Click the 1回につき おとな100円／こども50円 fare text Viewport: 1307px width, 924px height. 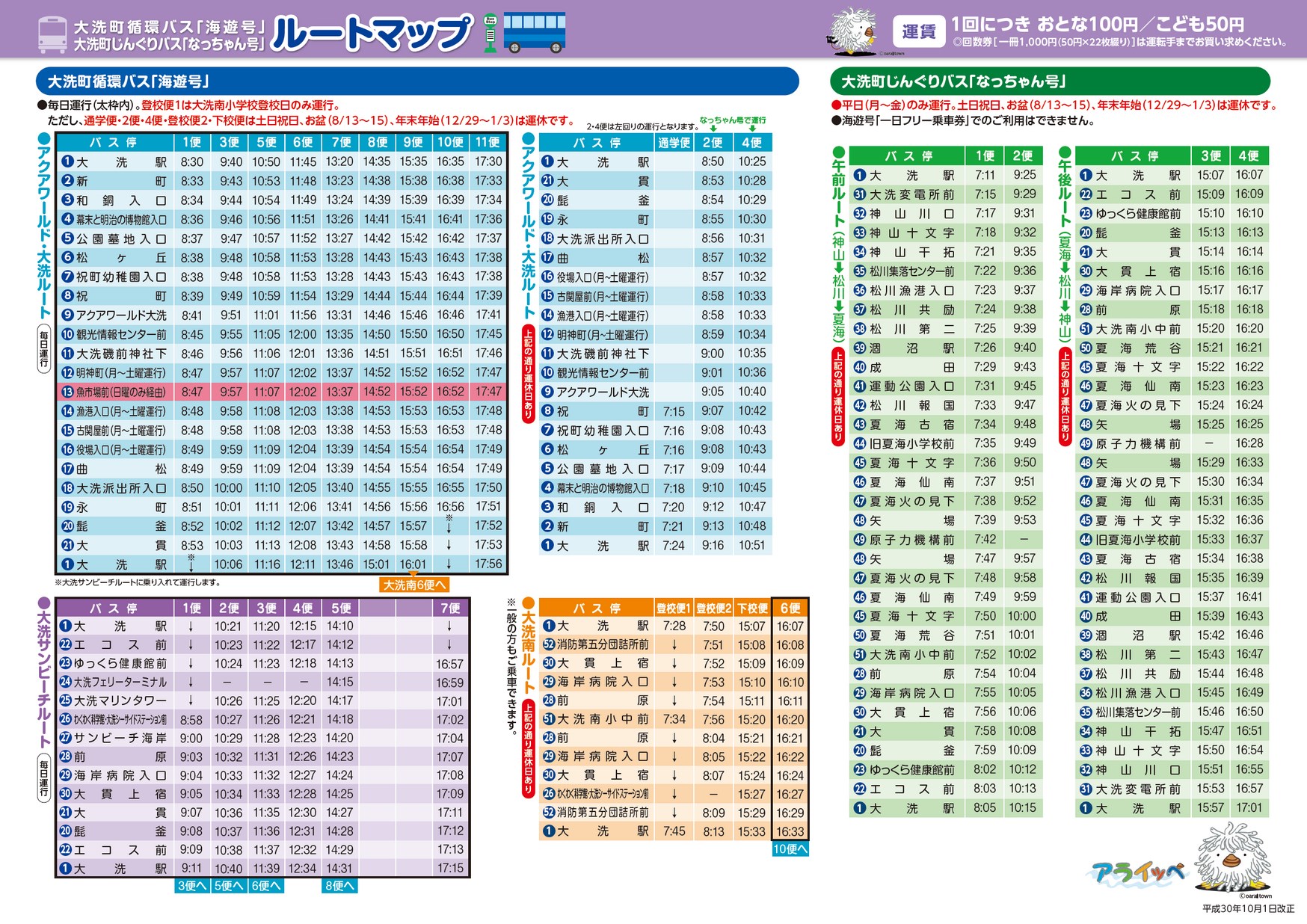point(1098,24)
